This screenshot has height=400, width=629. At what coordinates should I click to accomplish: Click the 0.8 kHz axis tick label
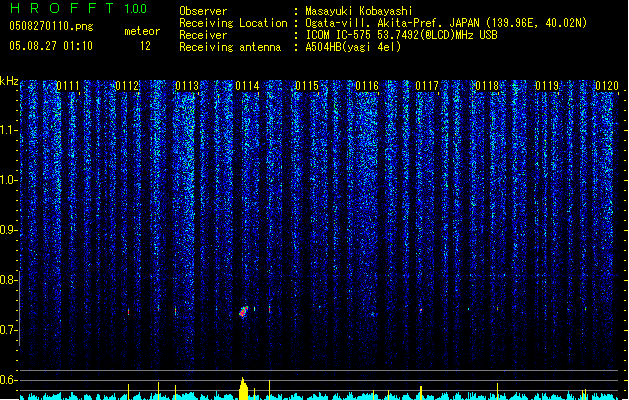pyautogui.click(x=8, y=280)
